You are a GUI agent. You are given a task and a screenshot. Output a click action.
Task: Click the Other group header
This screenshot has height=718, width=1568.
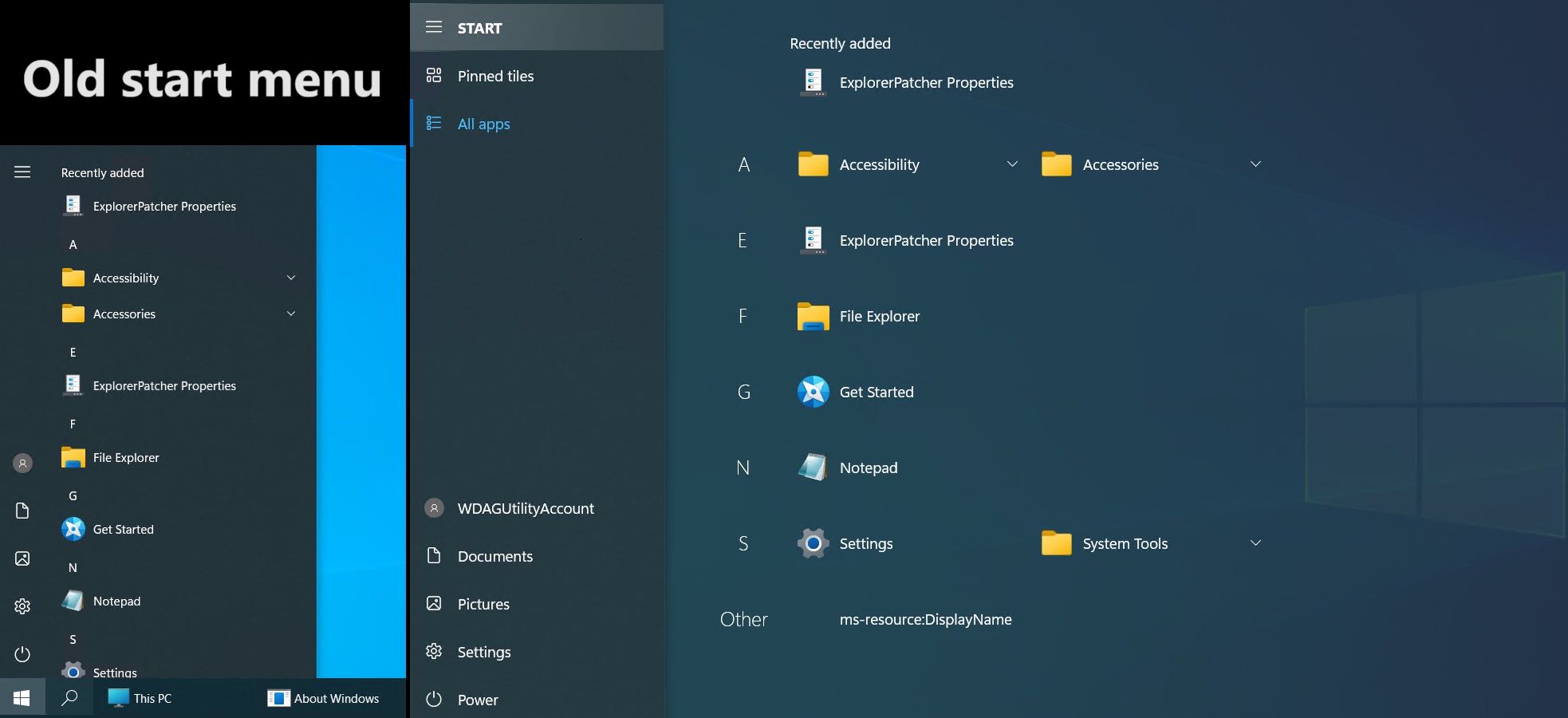743,619
